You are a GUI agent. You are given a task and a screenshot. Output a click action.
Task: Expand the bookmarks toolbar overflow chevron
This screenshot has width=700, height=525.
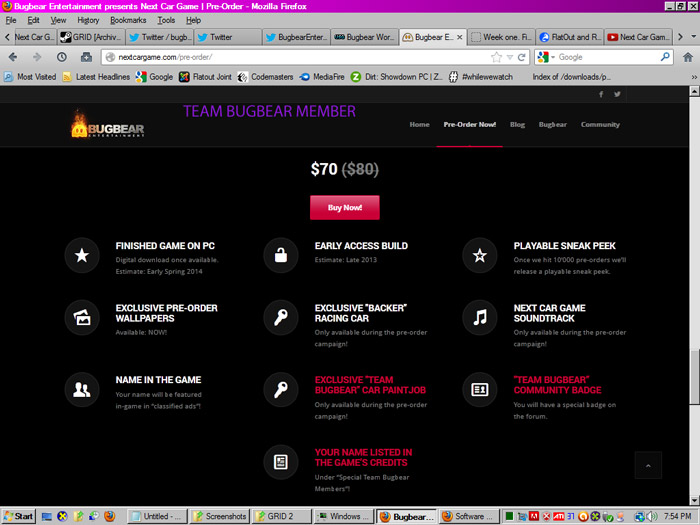point(694,77)
